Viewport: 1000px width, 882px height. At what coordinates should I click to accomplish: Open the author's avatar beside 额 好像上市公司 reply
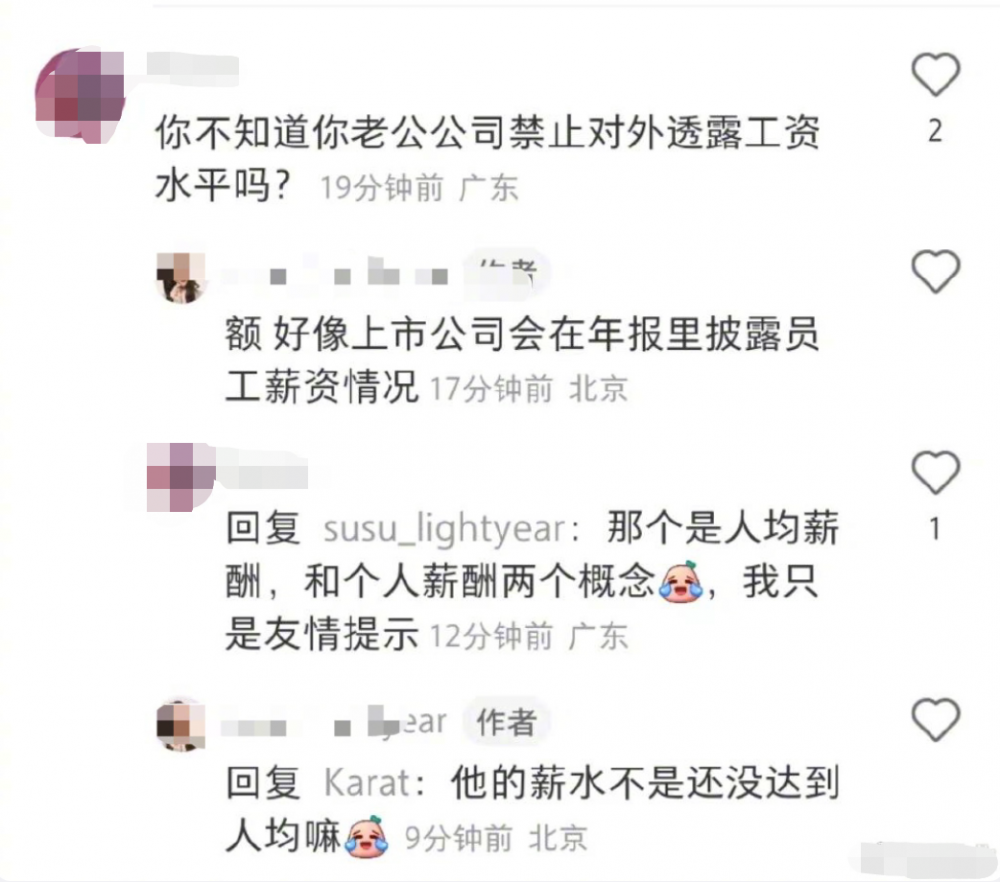[x=181, y=277]
